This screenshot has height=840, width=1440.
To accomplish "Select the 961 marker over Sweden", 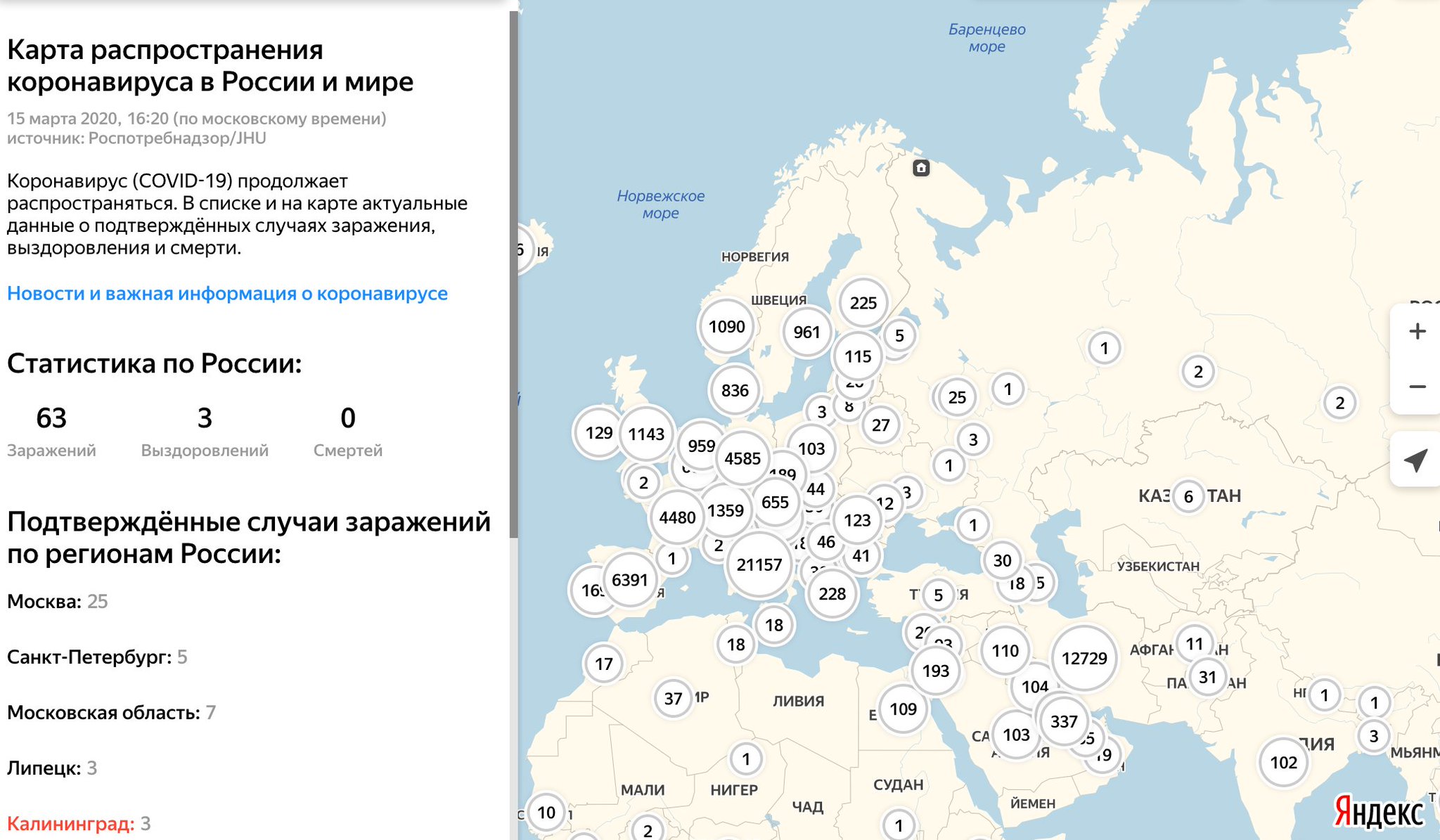I will pos(807,331).
